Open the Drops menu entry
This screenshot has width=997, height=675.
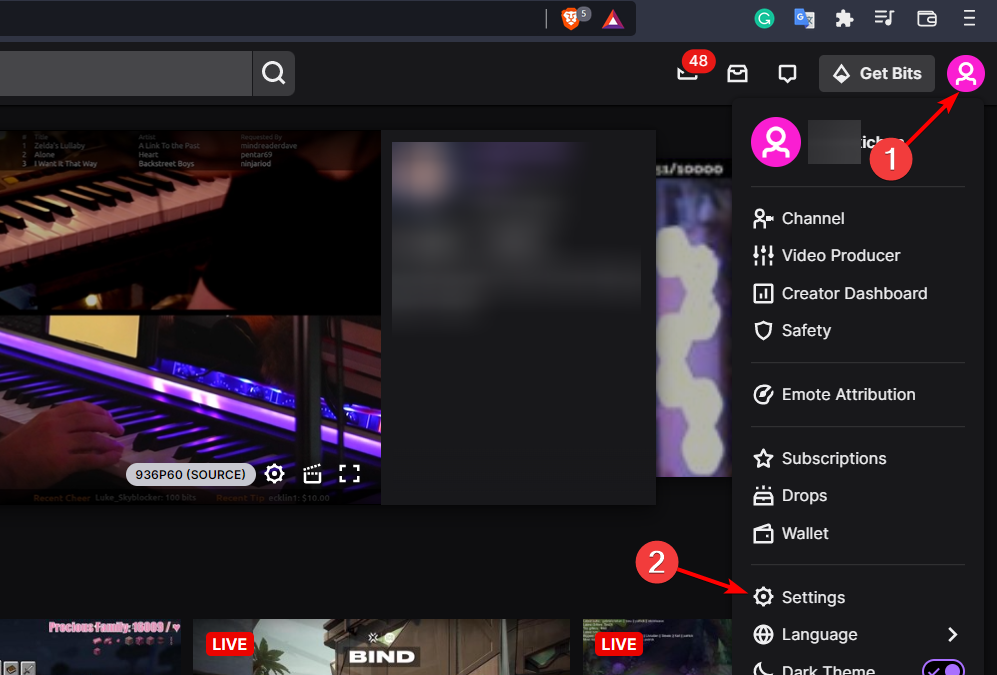tap(858, 496)
